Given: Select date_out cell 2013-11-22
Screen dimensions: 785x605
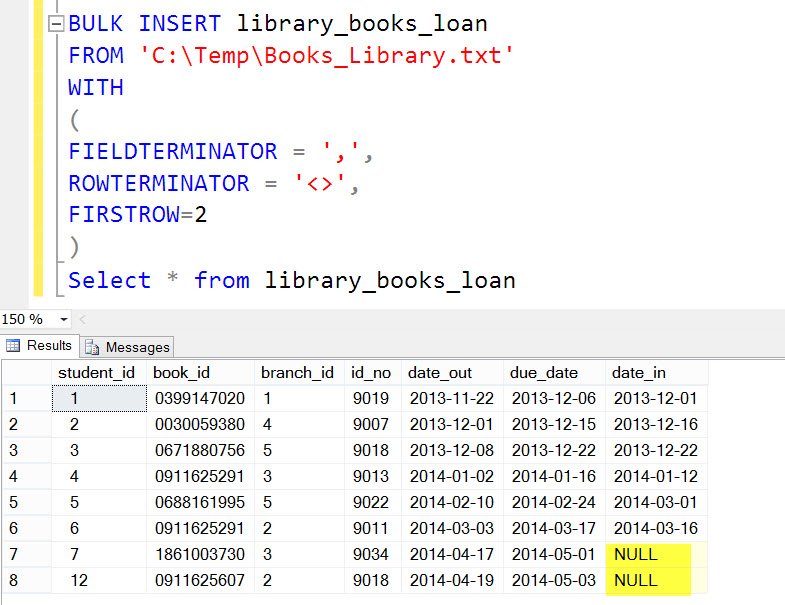Looking at the screenshot, I should [x=452, y=399].
